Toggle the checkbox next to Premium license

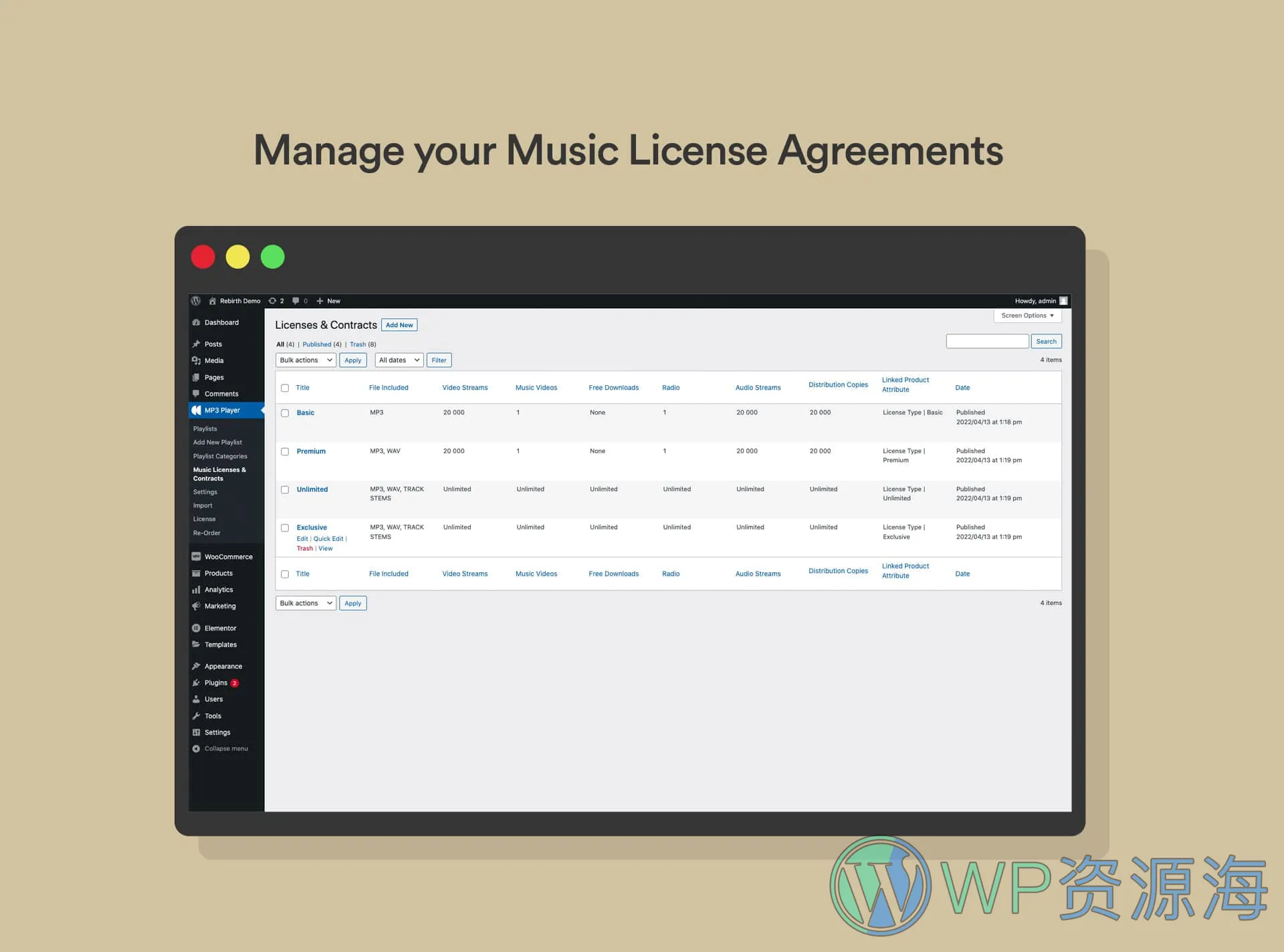tap(284, 450)
